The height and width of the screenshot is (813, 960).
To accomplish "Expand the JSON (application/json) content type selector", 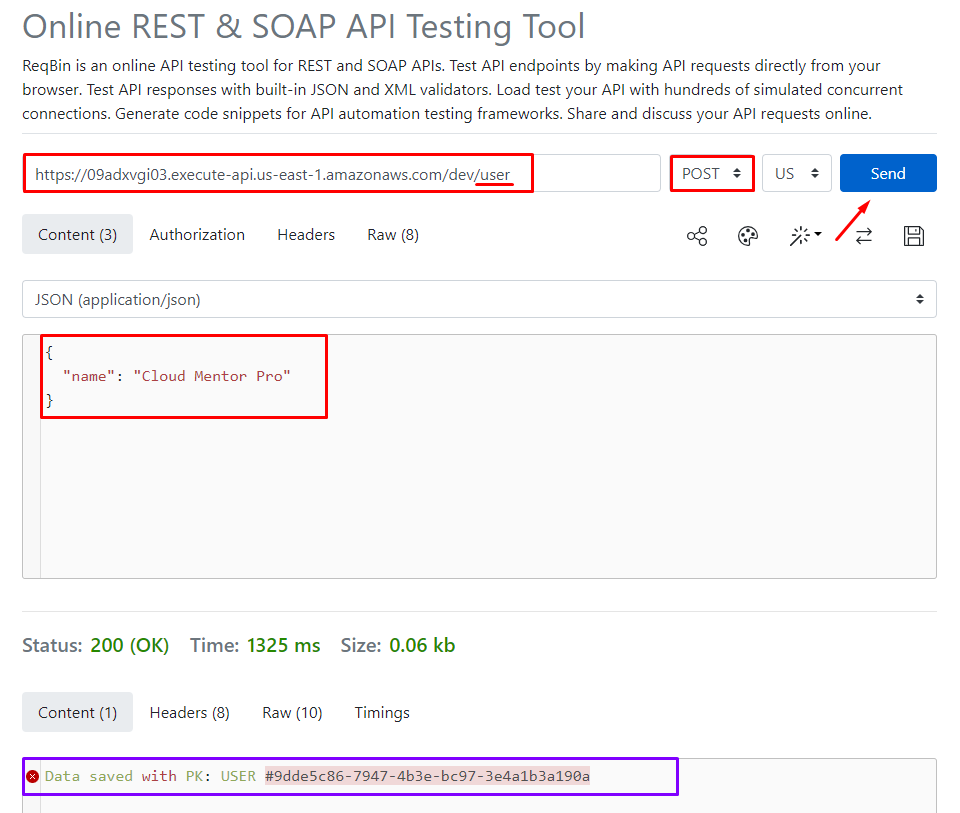I will [x=479, y=299].
